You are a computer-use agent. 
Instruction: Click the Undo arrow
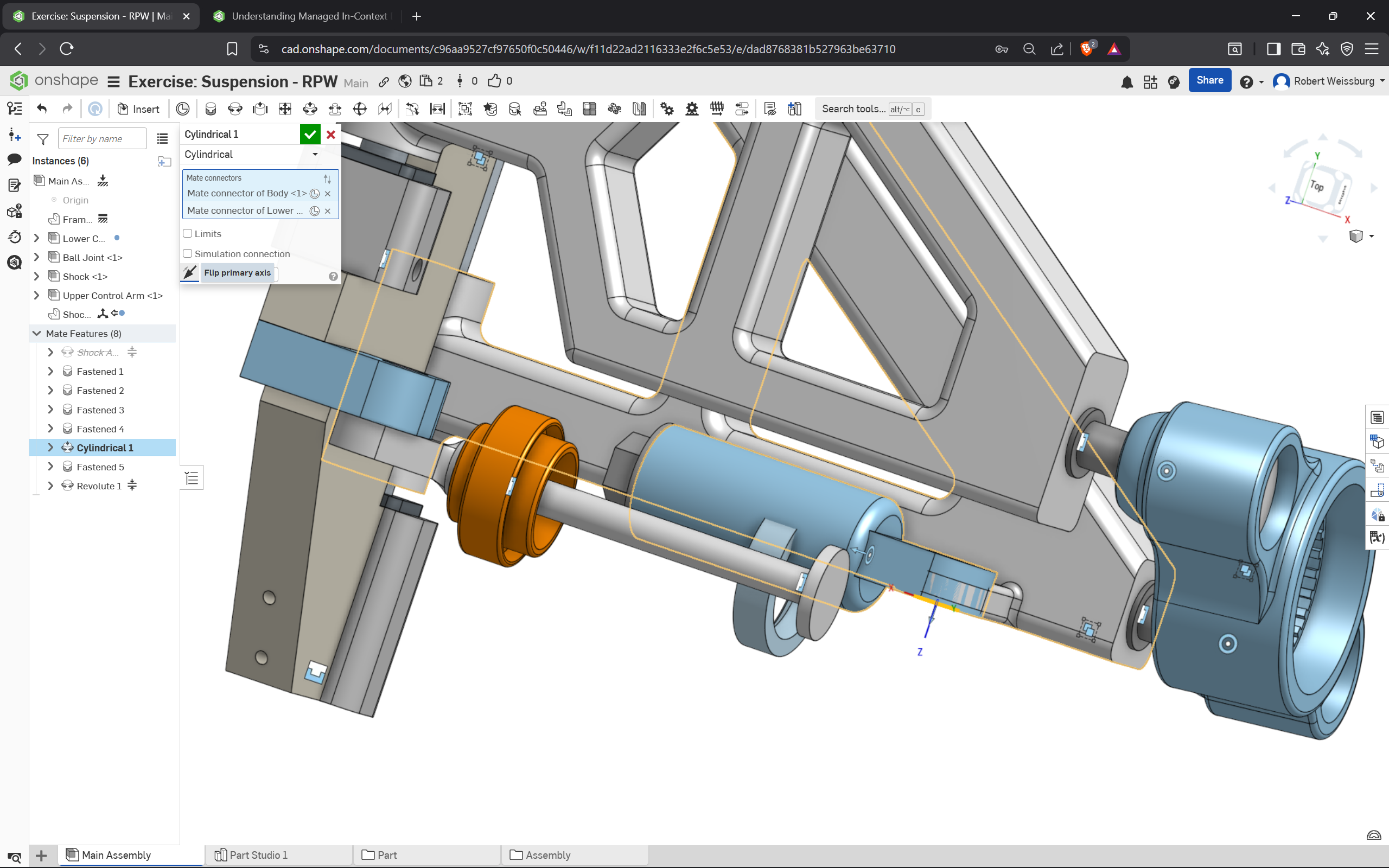pyautogui.click(x=42, y=108)
